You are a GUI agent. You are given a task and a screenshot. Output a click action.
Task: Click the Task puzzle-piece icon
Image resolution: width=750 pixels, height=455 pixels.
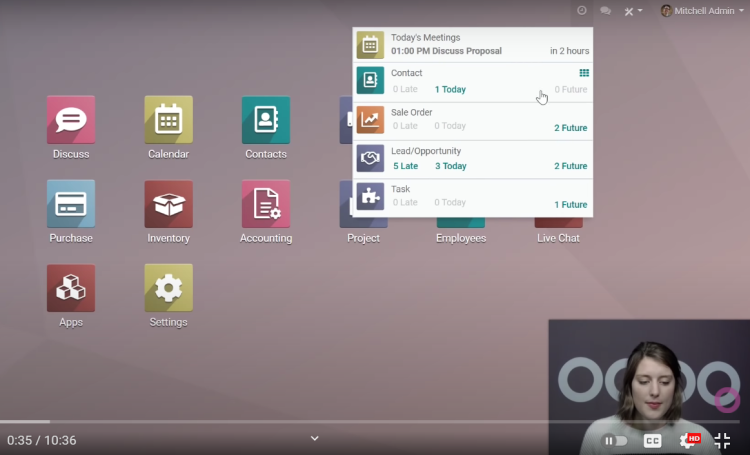(x=370, y=196)
